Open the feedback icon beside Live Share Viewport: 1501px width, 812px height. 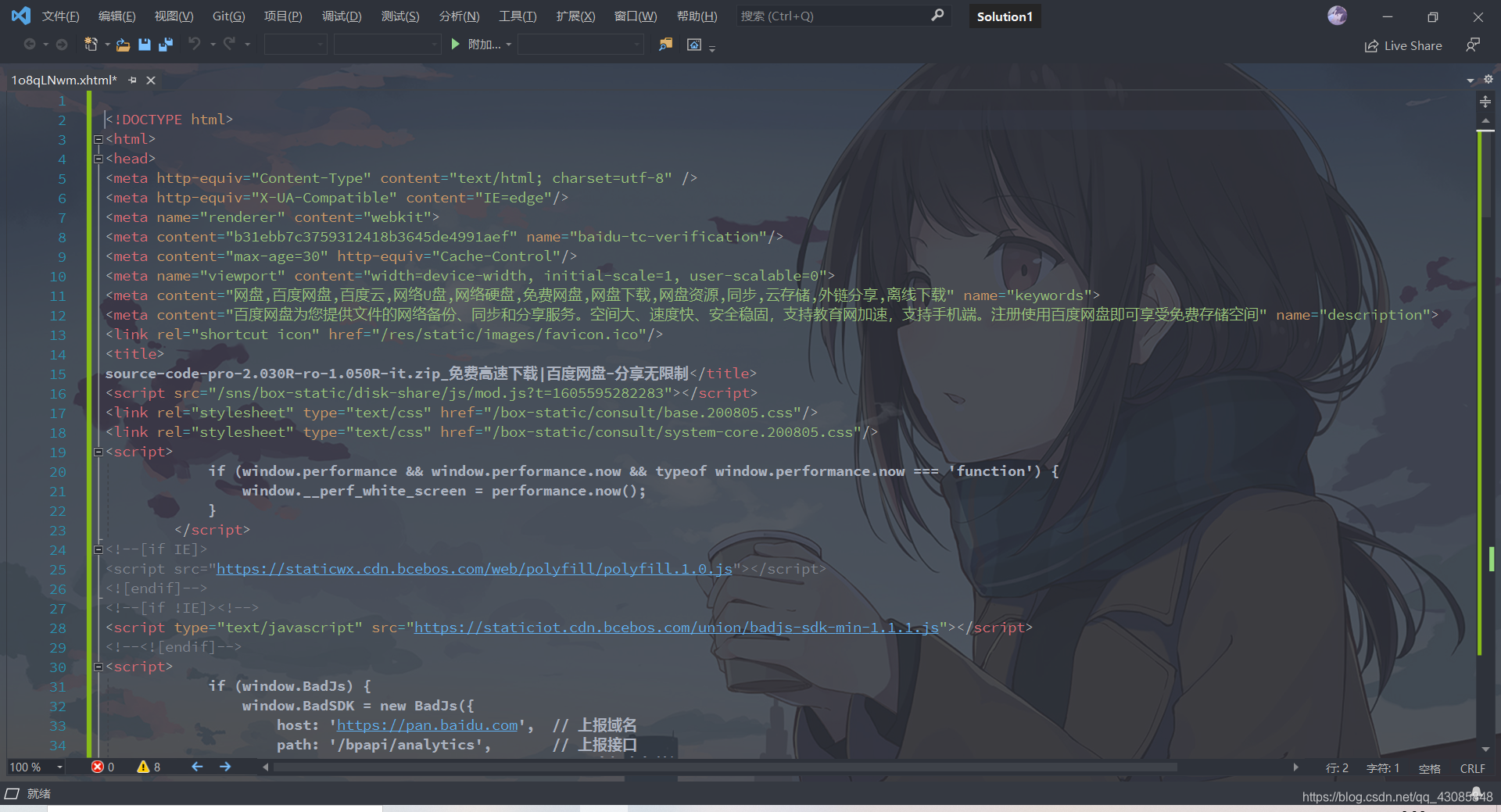[1472, 45]
